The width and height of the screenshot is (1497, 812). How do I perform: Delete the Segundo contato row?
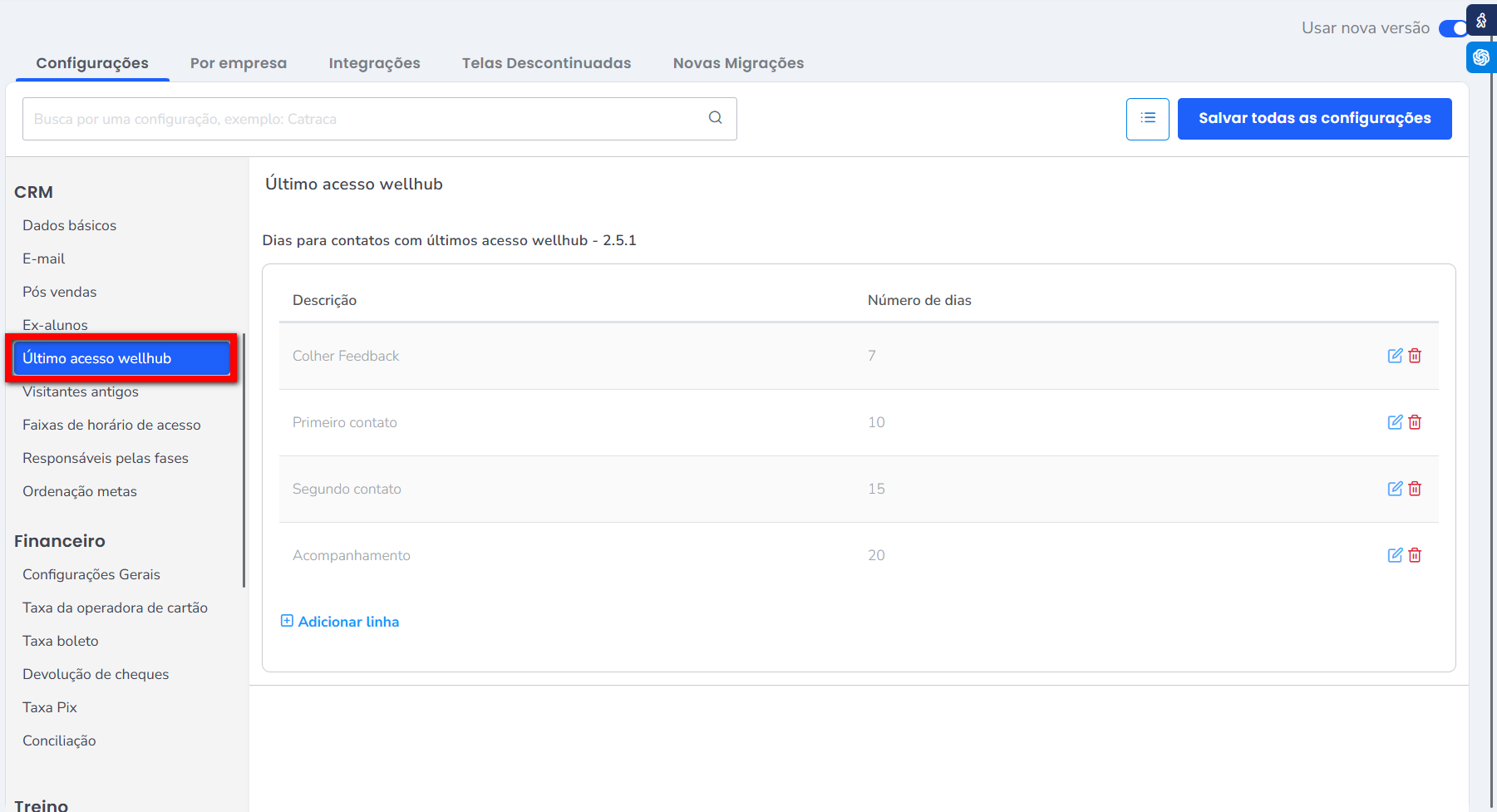(x=1415, y=489)
